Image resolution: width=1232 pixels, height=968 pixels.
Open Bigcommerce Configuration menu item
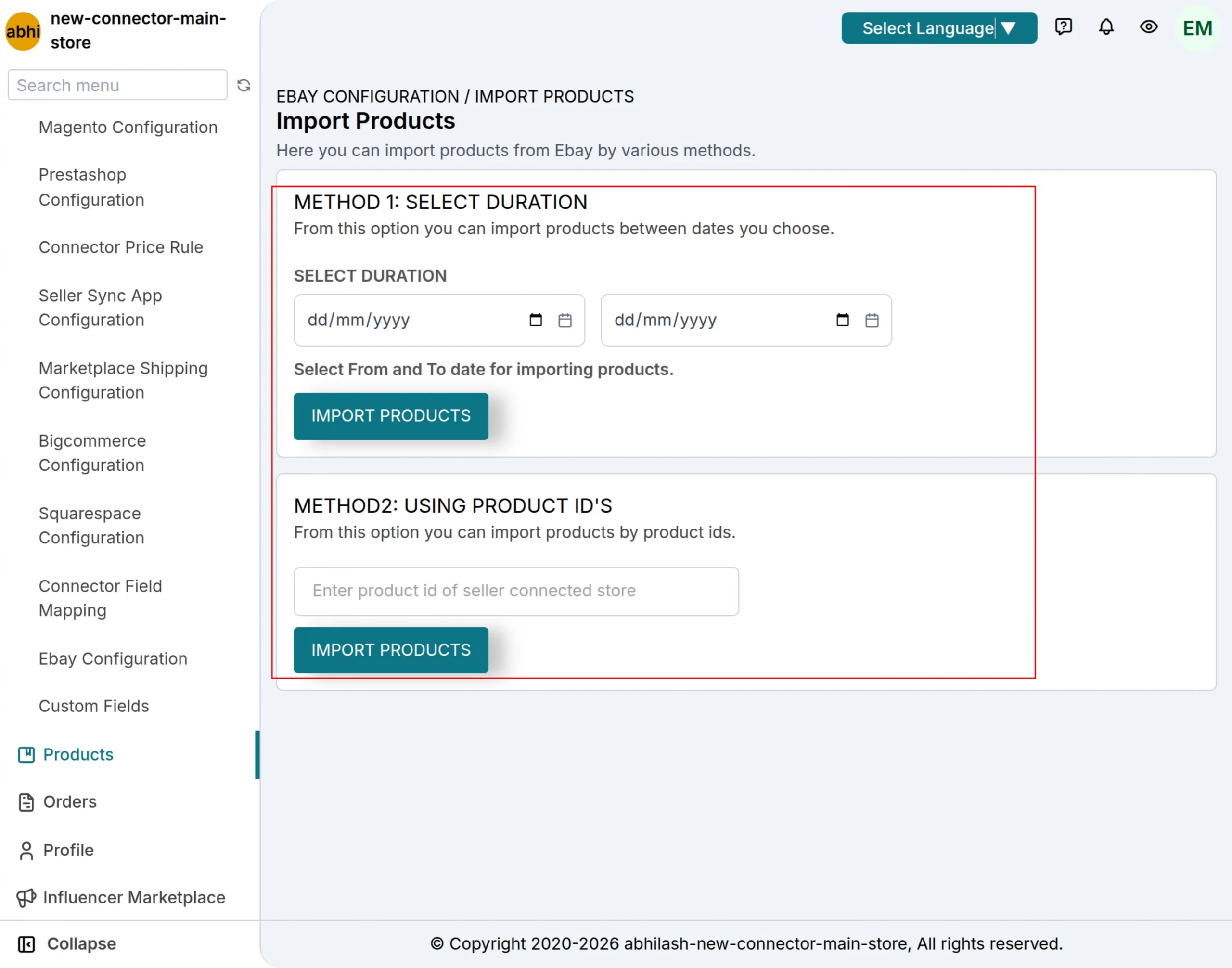click(x=92, y=453)
